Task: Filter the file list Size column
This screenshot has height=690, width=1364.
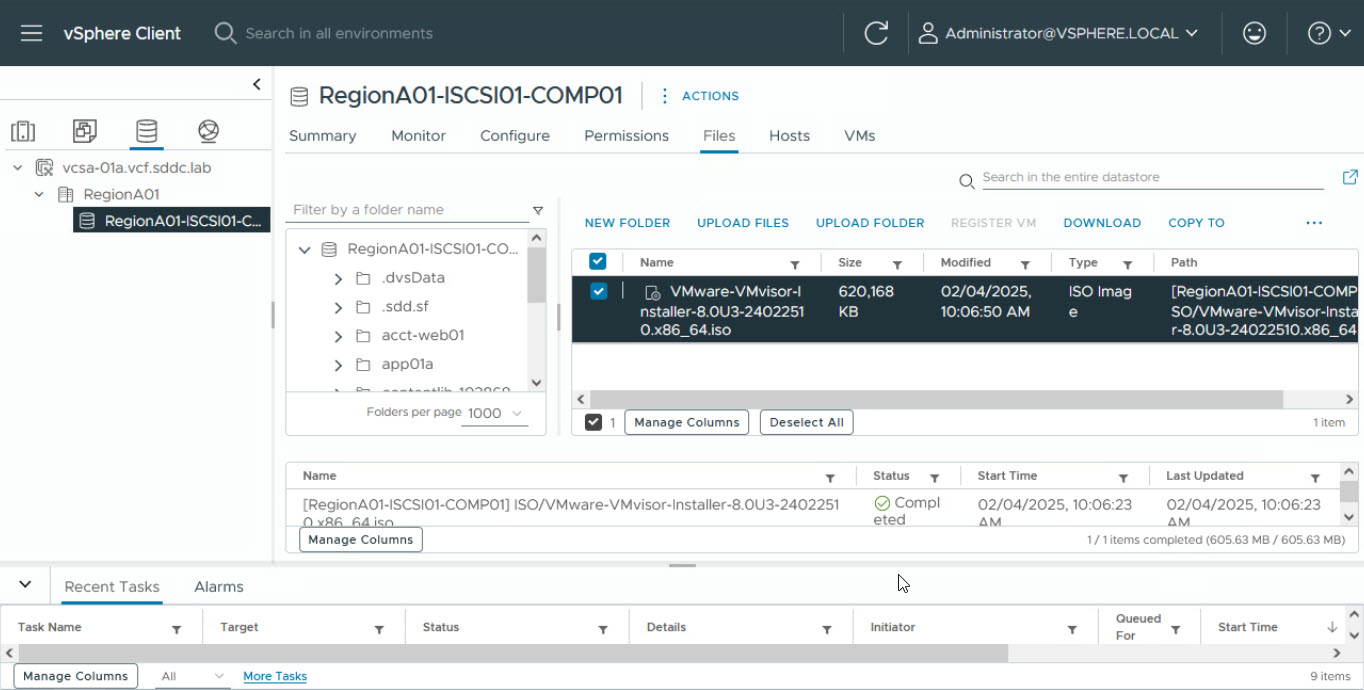Action: [x=898, y=264]
